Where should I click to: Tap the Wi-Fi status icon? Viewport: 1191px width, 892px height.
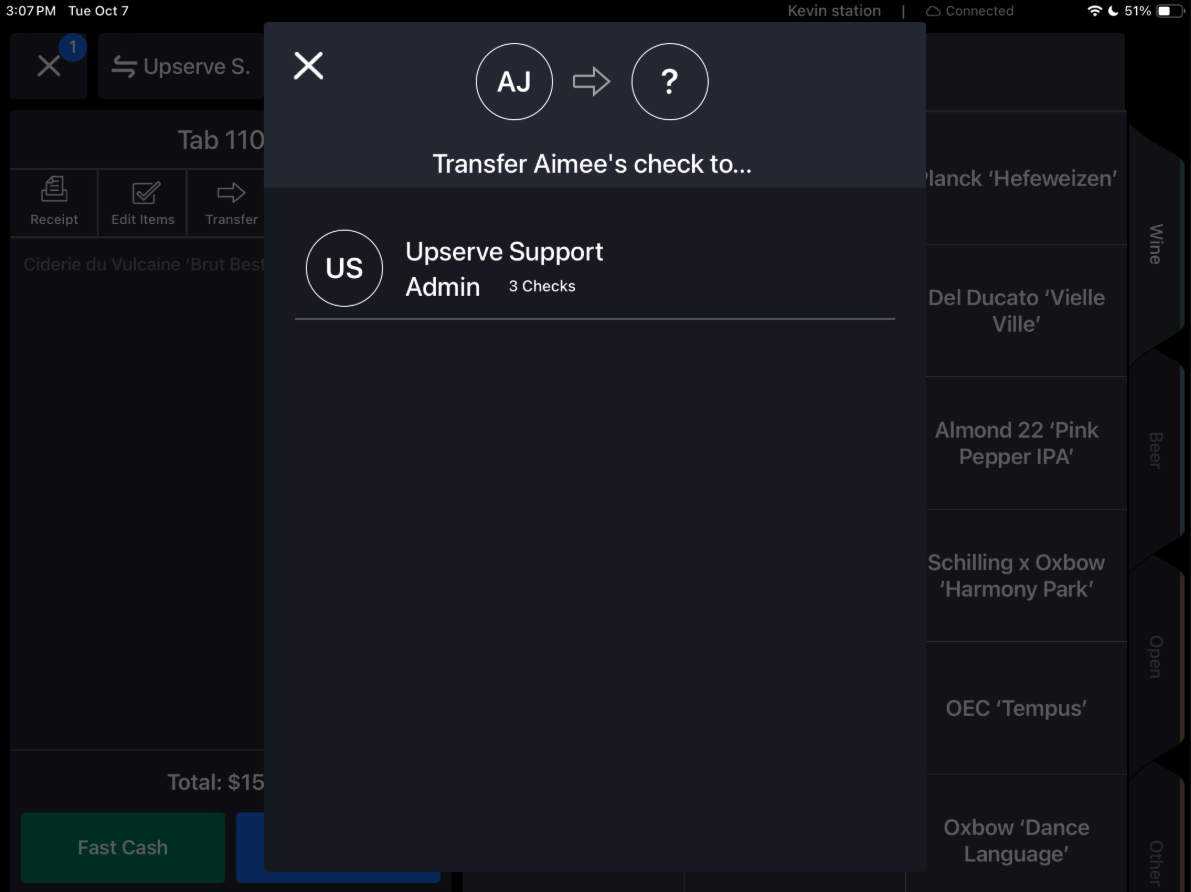[x=1095, y=11]
